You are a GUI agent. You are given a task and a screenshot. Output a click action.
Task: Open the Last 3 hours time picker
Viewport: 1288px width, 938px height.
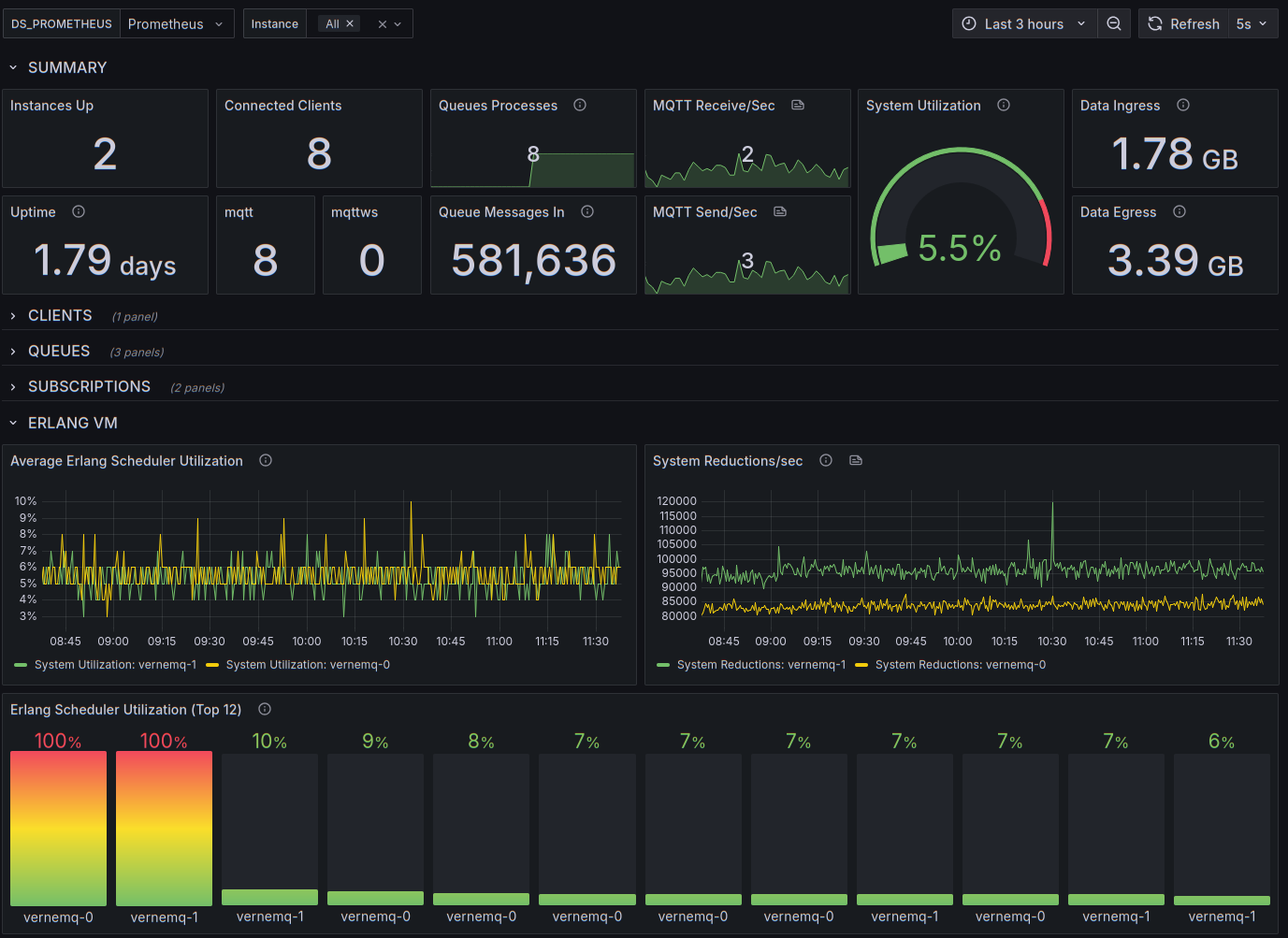click(x=1024, y=23)
